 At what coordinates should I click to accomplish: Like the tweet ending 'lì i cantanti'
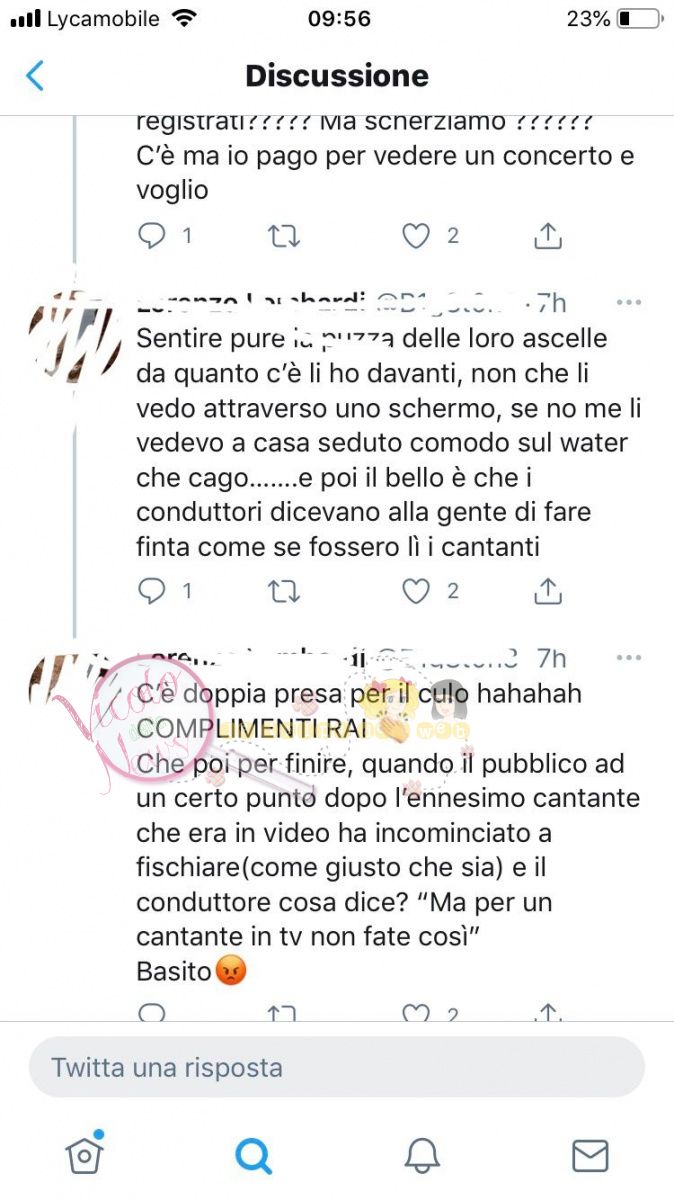pyautogui.click(x=416, y=591)
